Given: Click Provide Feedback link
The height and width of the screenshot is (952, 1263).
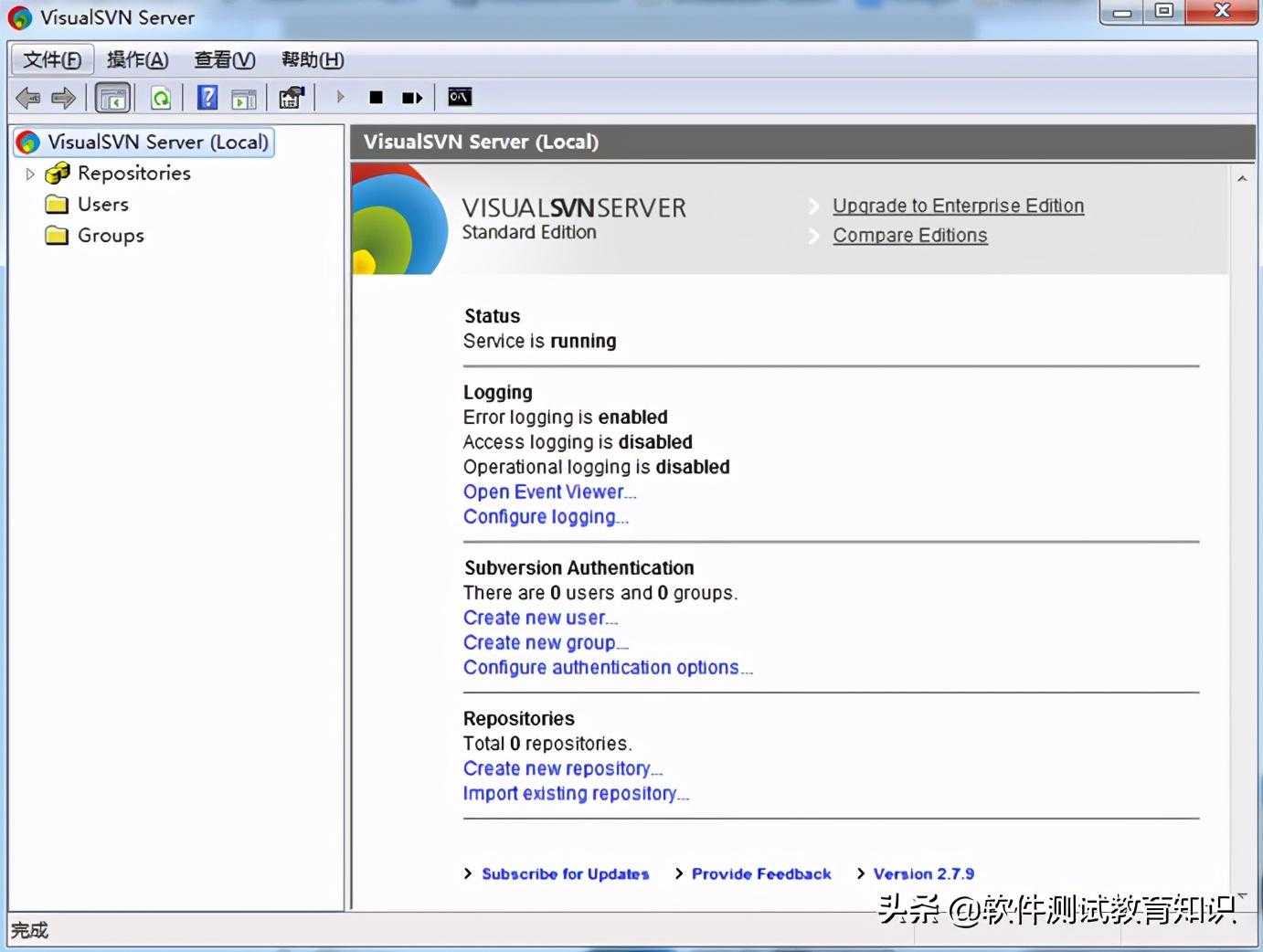Looking at the screenshot, I should pyautogui.click(x=761, y=873).
